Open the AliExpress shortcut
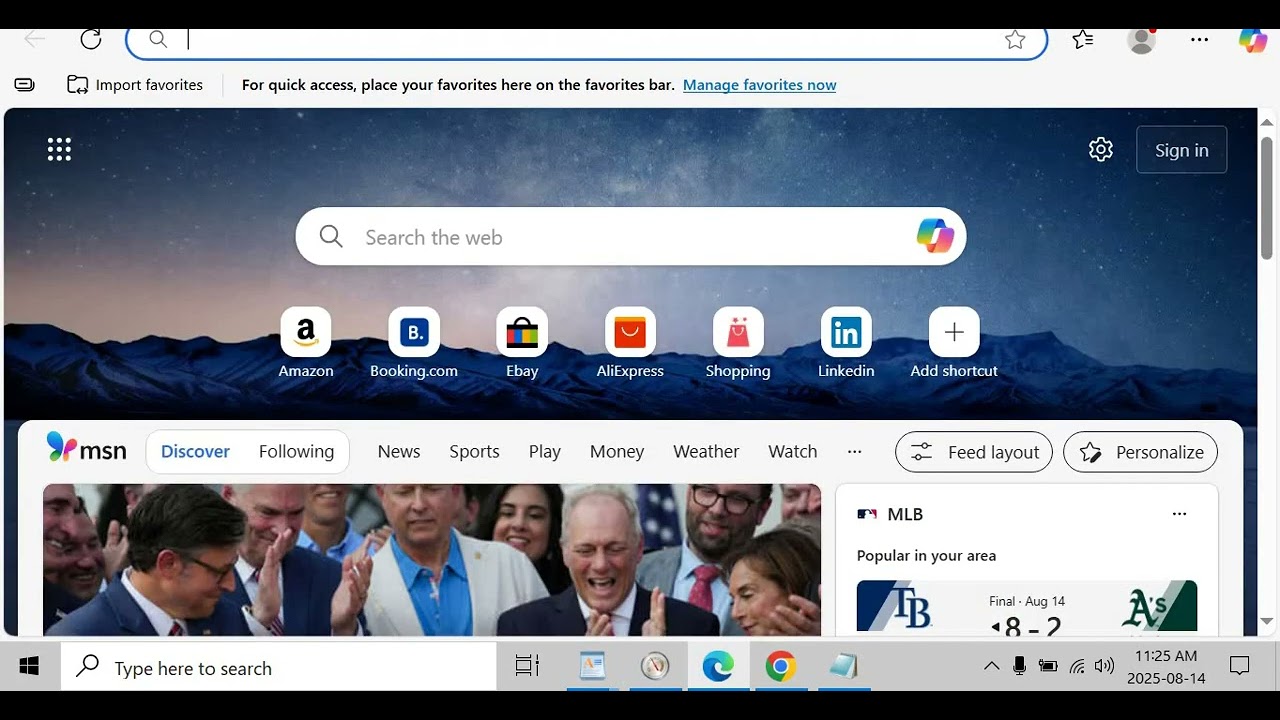Screen dimensions: 1280x720 [x=630, y=343]
